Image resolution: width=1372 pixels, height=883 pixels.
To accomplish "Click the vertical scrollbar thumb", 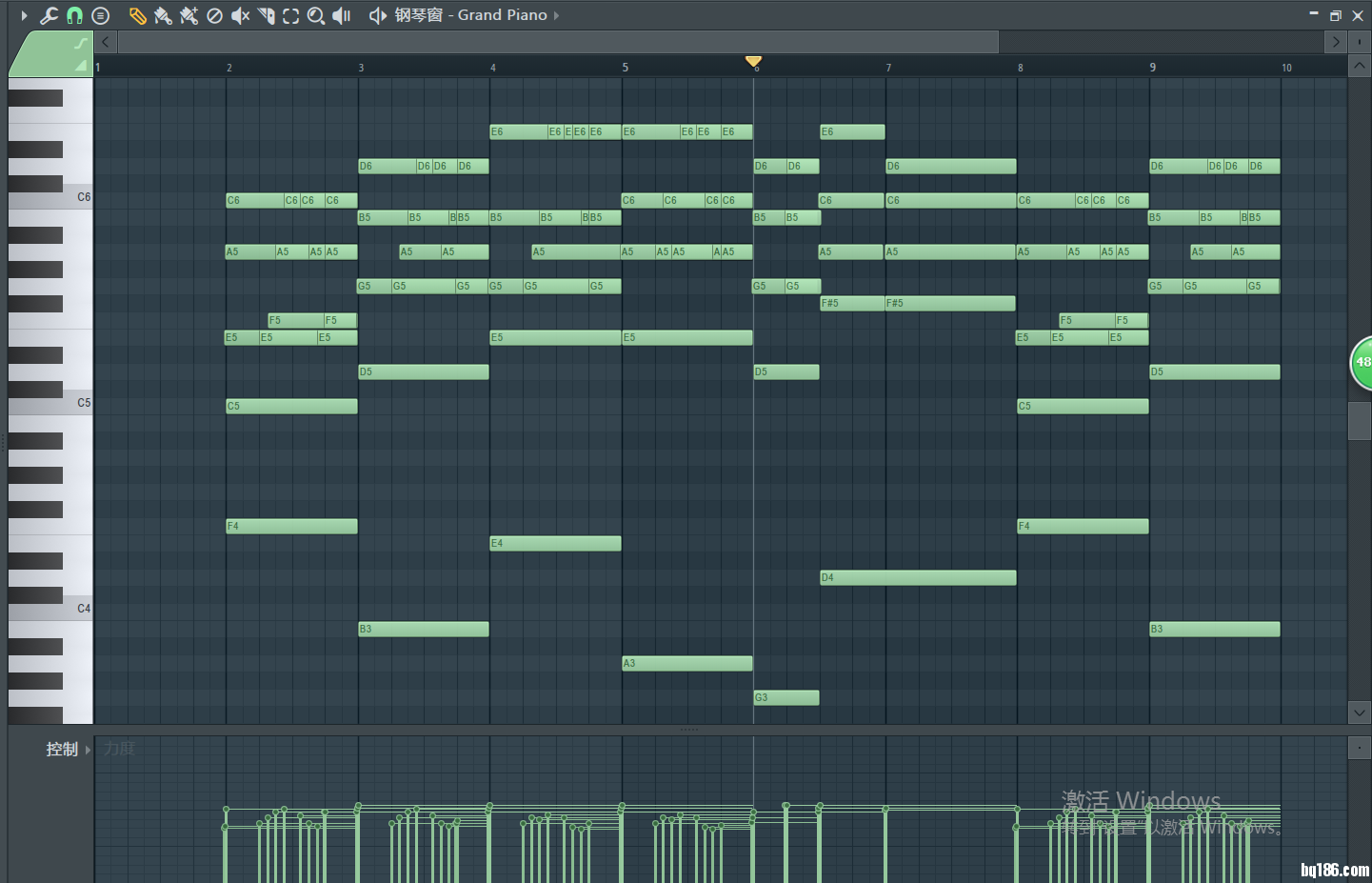I will [1360, 420].
